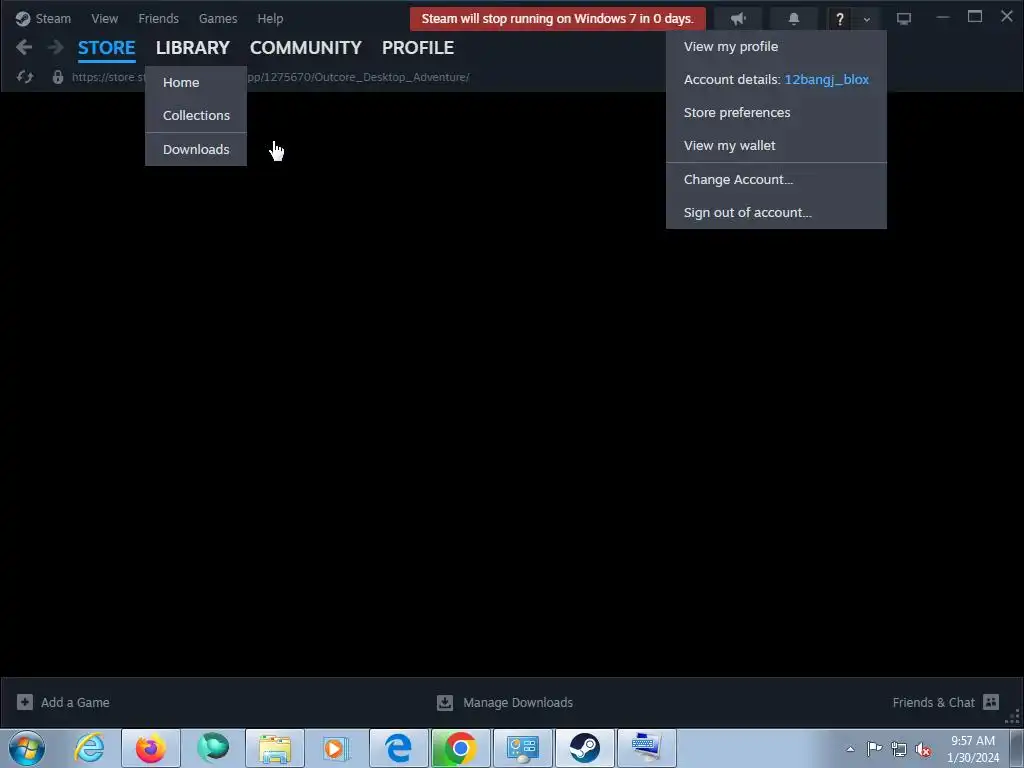Choose Home in Library dropdown
1024x768 pixels.
[196, 82]
